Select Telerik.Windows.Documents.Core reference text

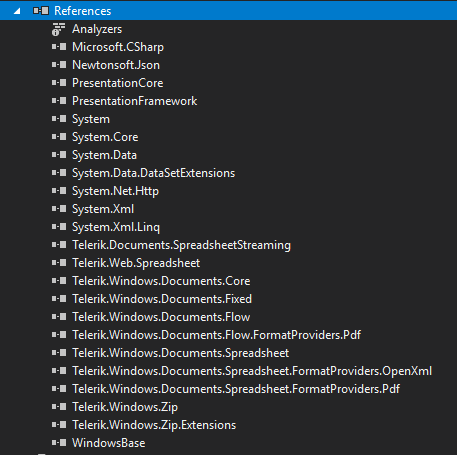coord(161,281)
